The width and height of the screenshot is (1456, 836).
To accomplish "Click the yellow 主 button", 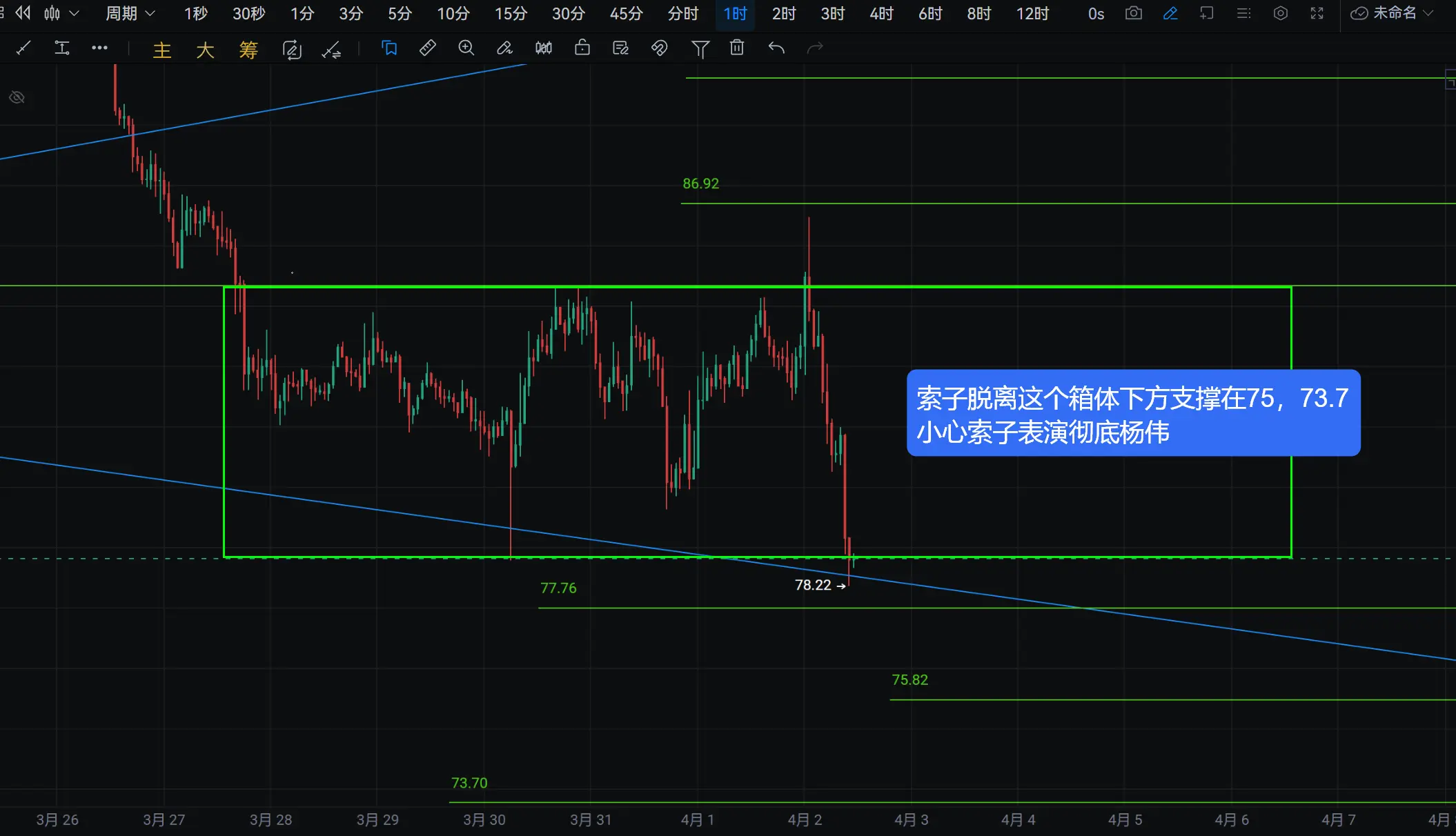I will pos(162,50).
